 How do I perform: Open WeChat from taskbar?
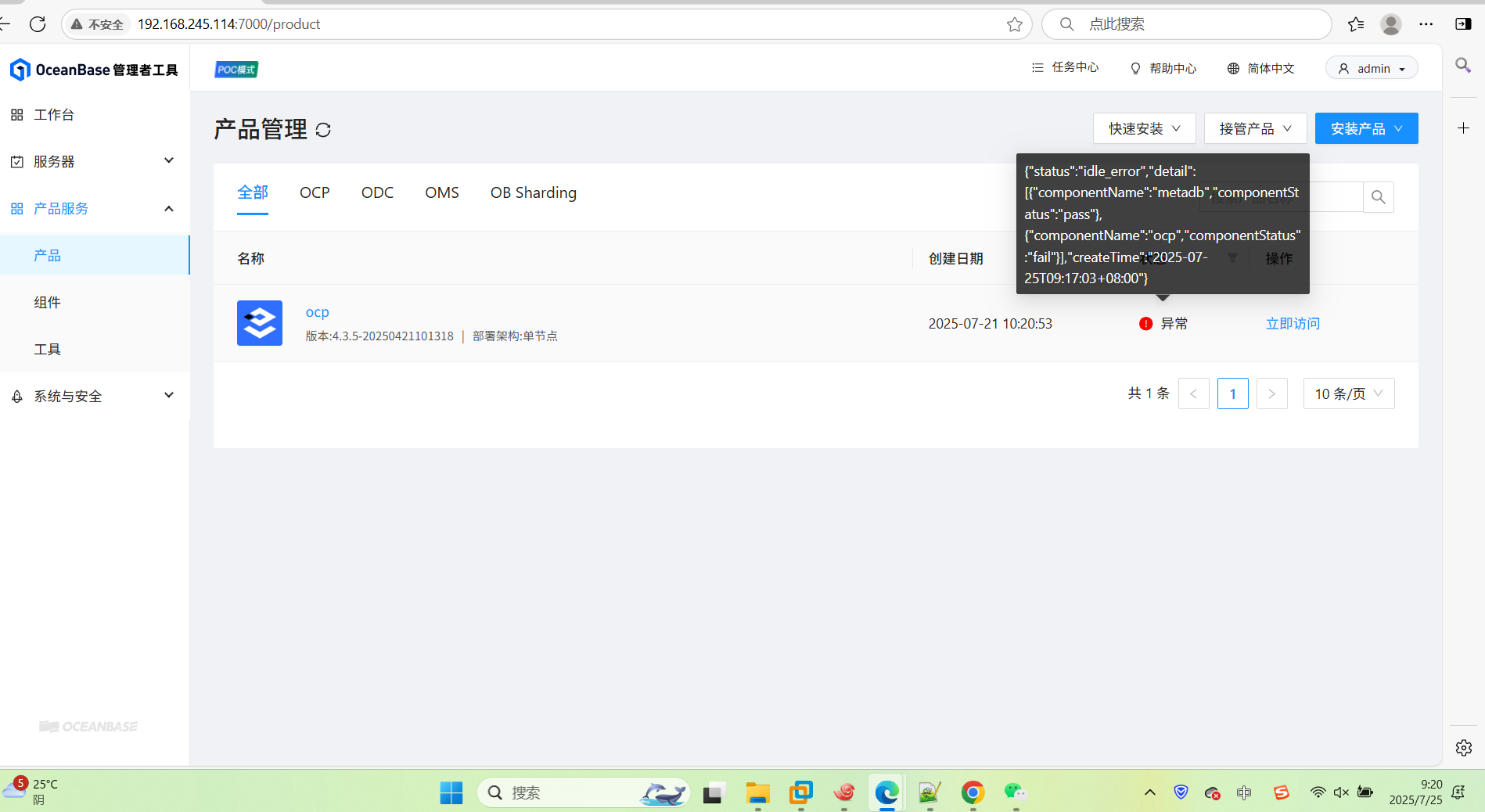tap(1015, 793)
